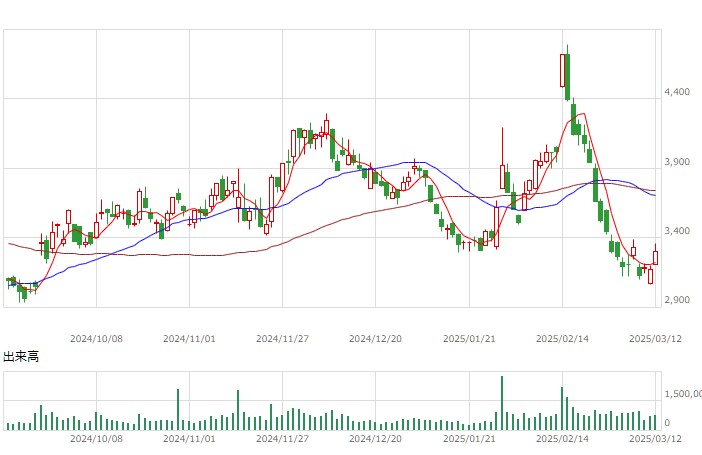Click the 2024/11/27 date under volume chart
This screenshot has height=455, width=702.
(x=283, y=438)
